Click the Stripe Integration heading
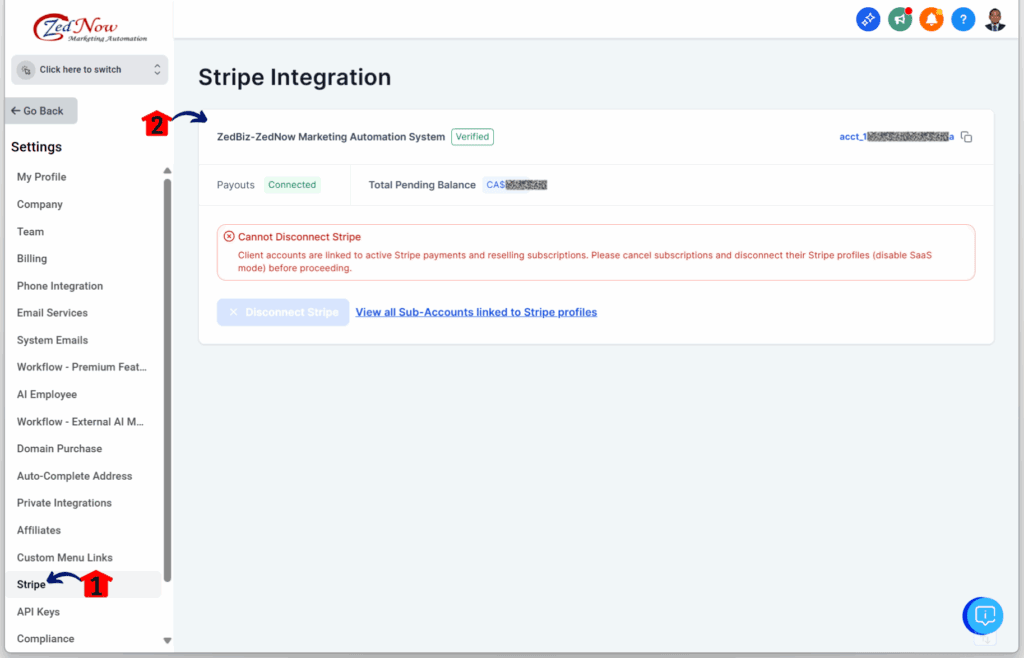The image size is (1024, 658). (x=295, y=77)
